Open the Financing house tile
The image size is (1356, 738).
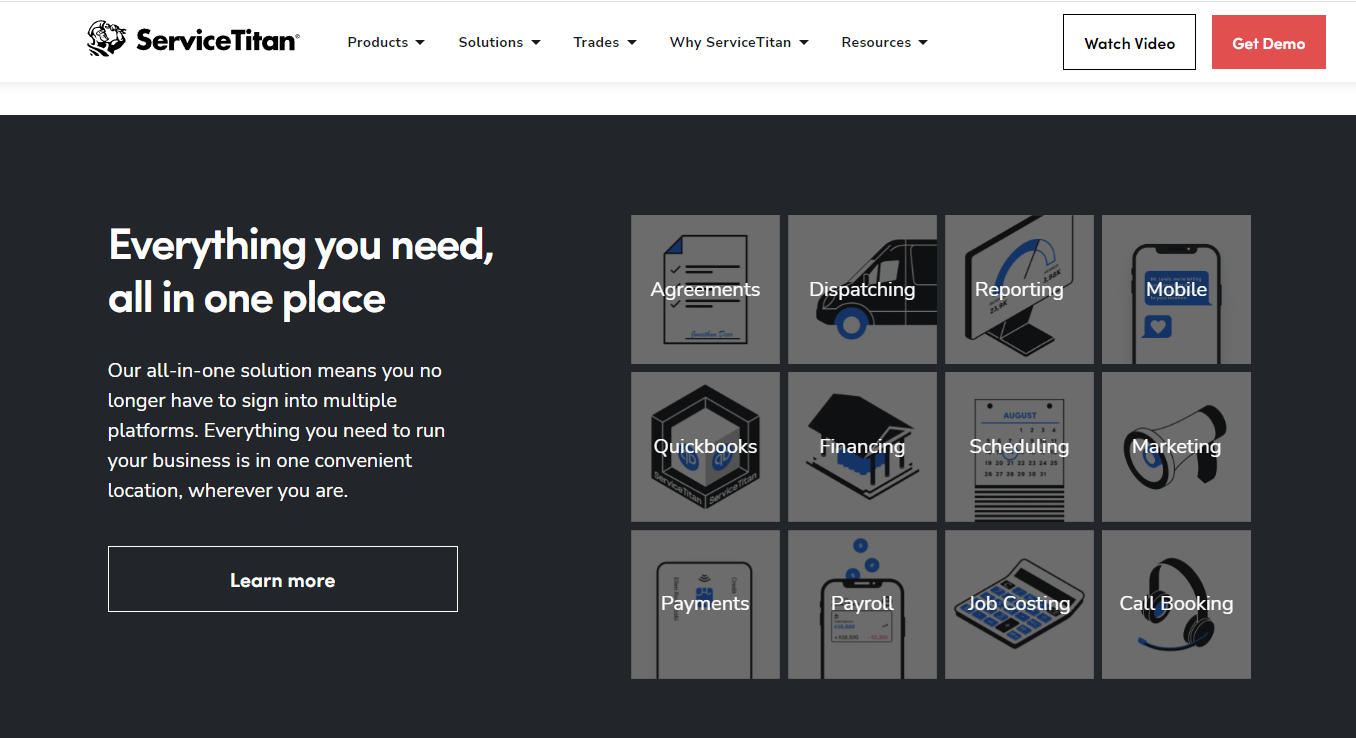pos(862,447)
